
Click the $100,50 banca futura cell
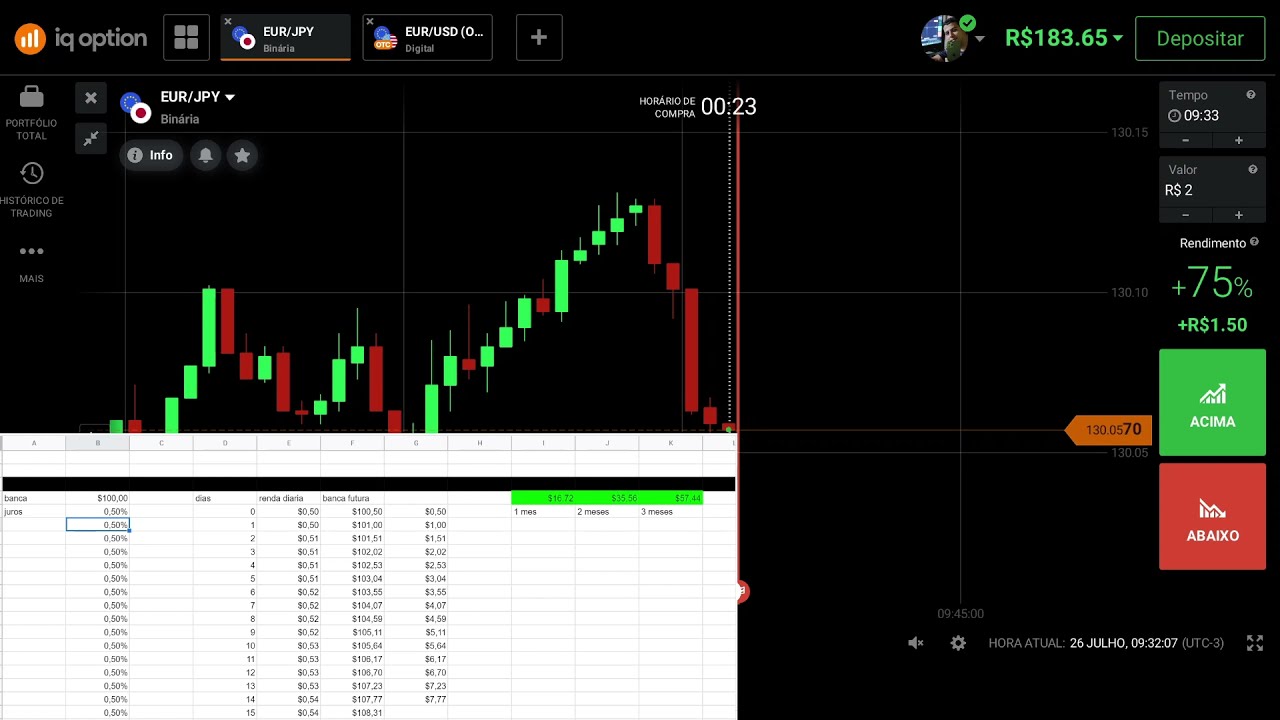point(352,512)
